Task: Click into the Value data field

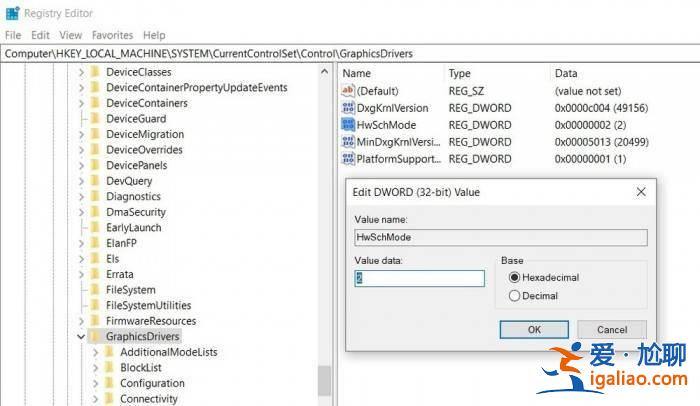Action: coord(420,278)
